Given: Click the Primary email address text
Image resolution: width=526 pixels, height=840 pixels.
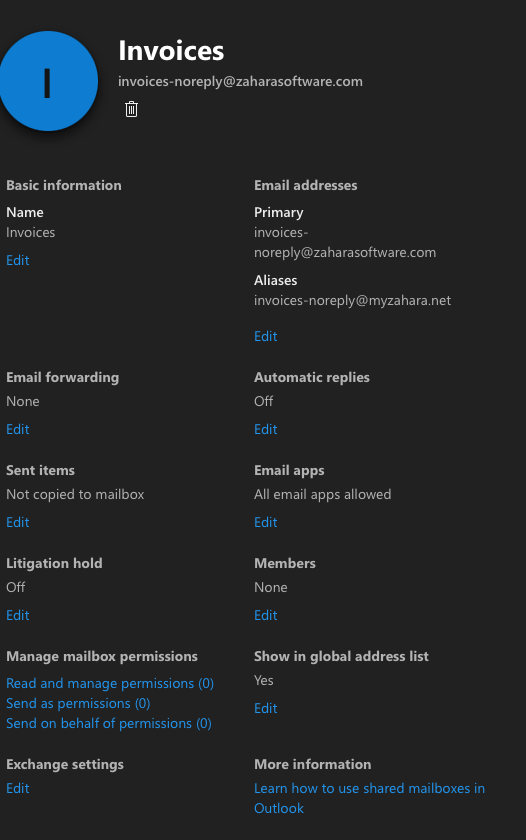Looking at the screenshot, I should click(x=345, y=243).
